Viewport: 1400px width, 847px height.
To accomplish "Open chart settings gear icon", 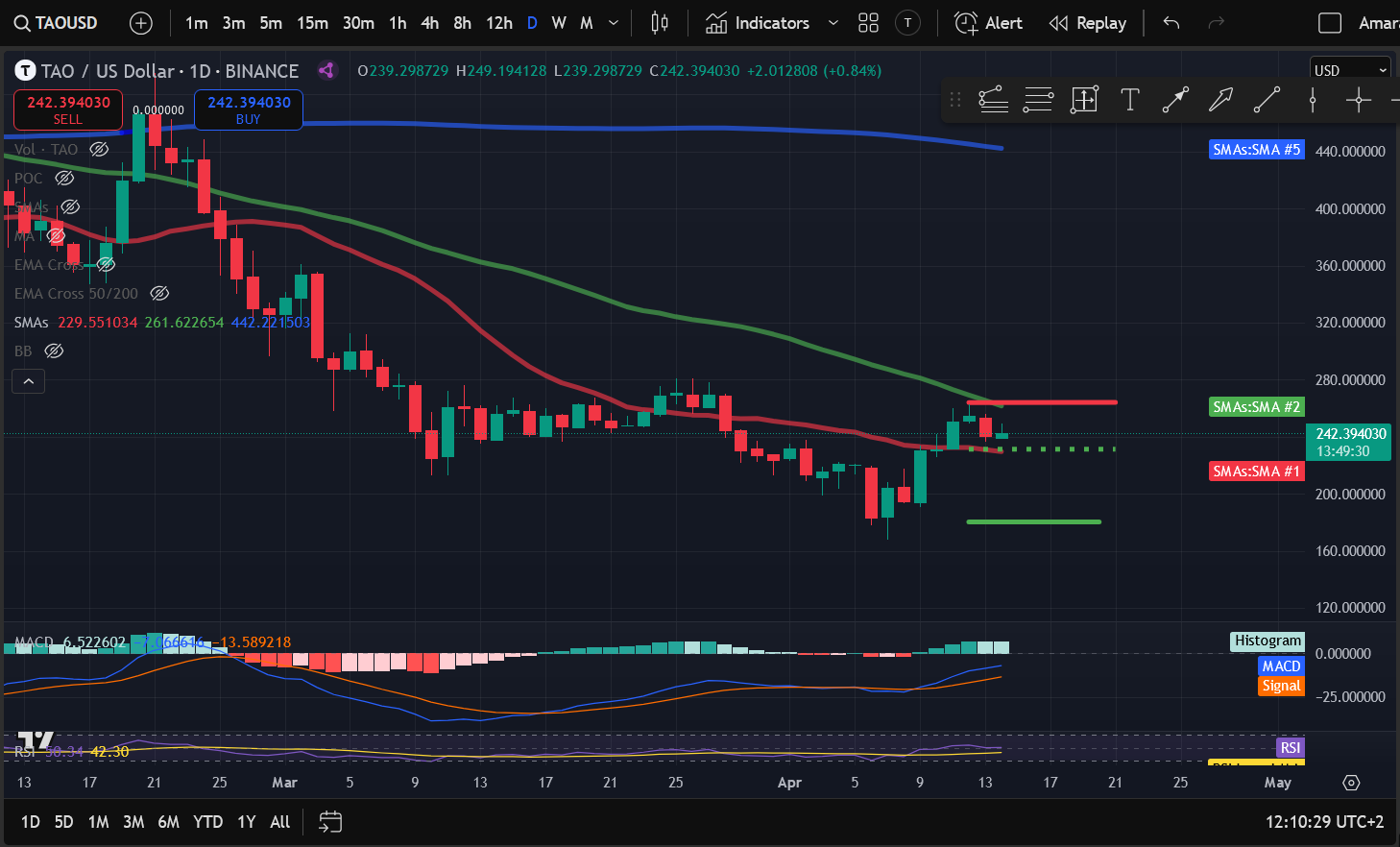I will coord(1351,783).
